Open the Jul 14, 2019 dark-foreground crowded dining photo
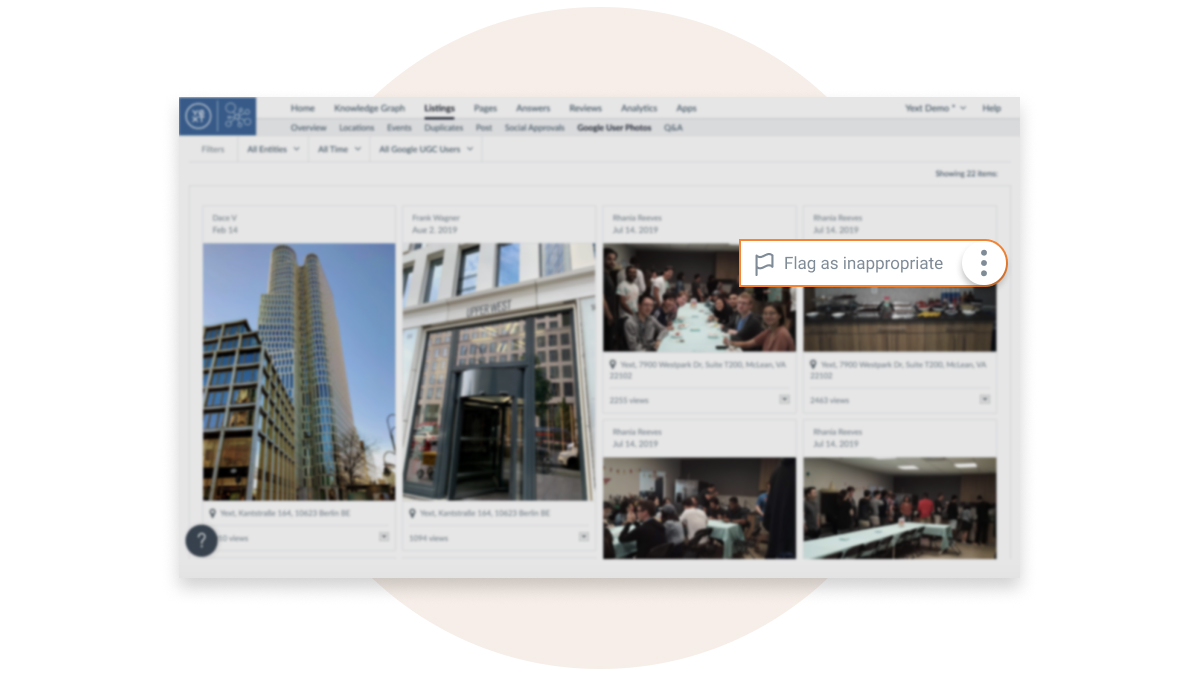This screenshot has width=1200, height=675. [699, 508]
